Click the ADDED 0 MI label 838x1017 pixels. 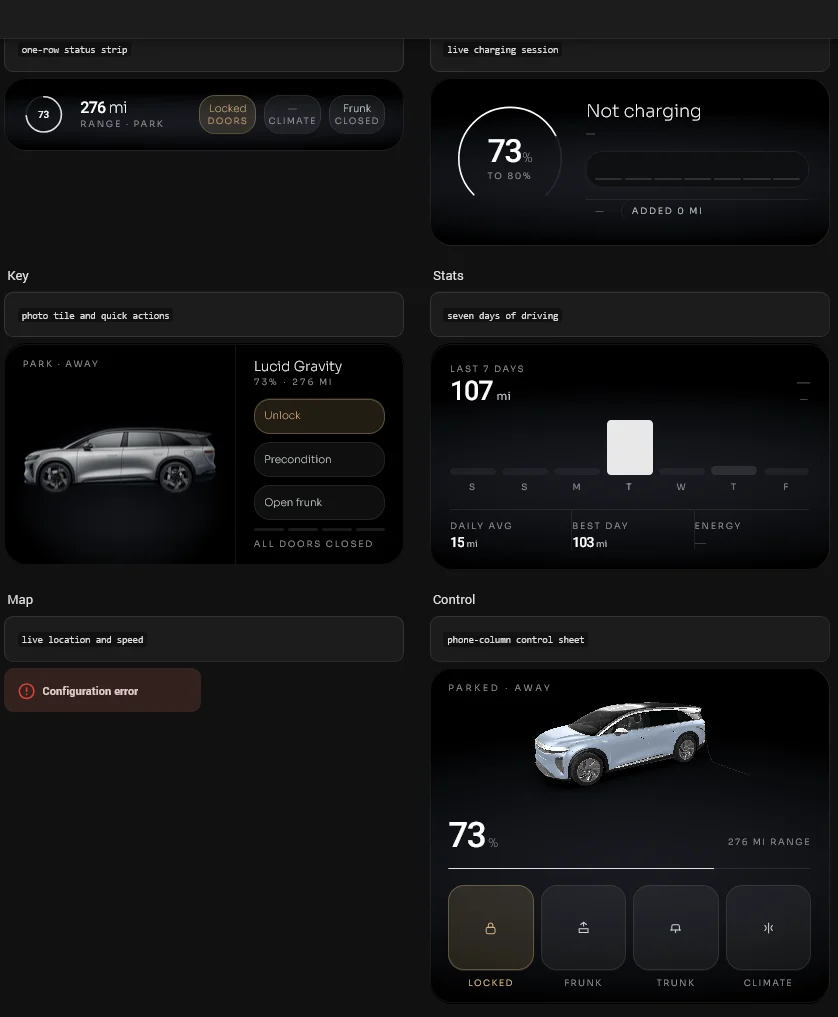[x=667, y=211]
